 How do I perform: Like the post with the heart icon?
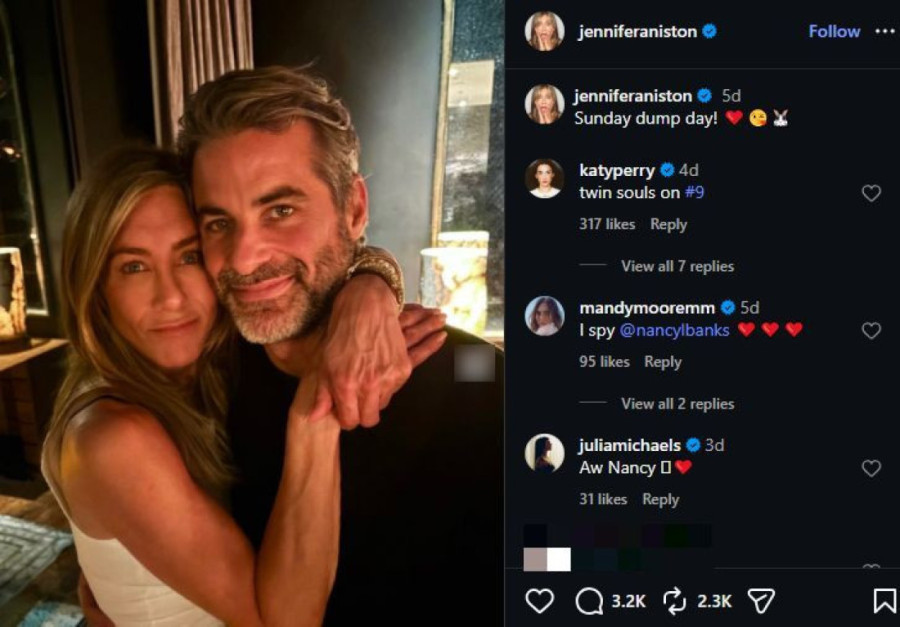(539, 600)
